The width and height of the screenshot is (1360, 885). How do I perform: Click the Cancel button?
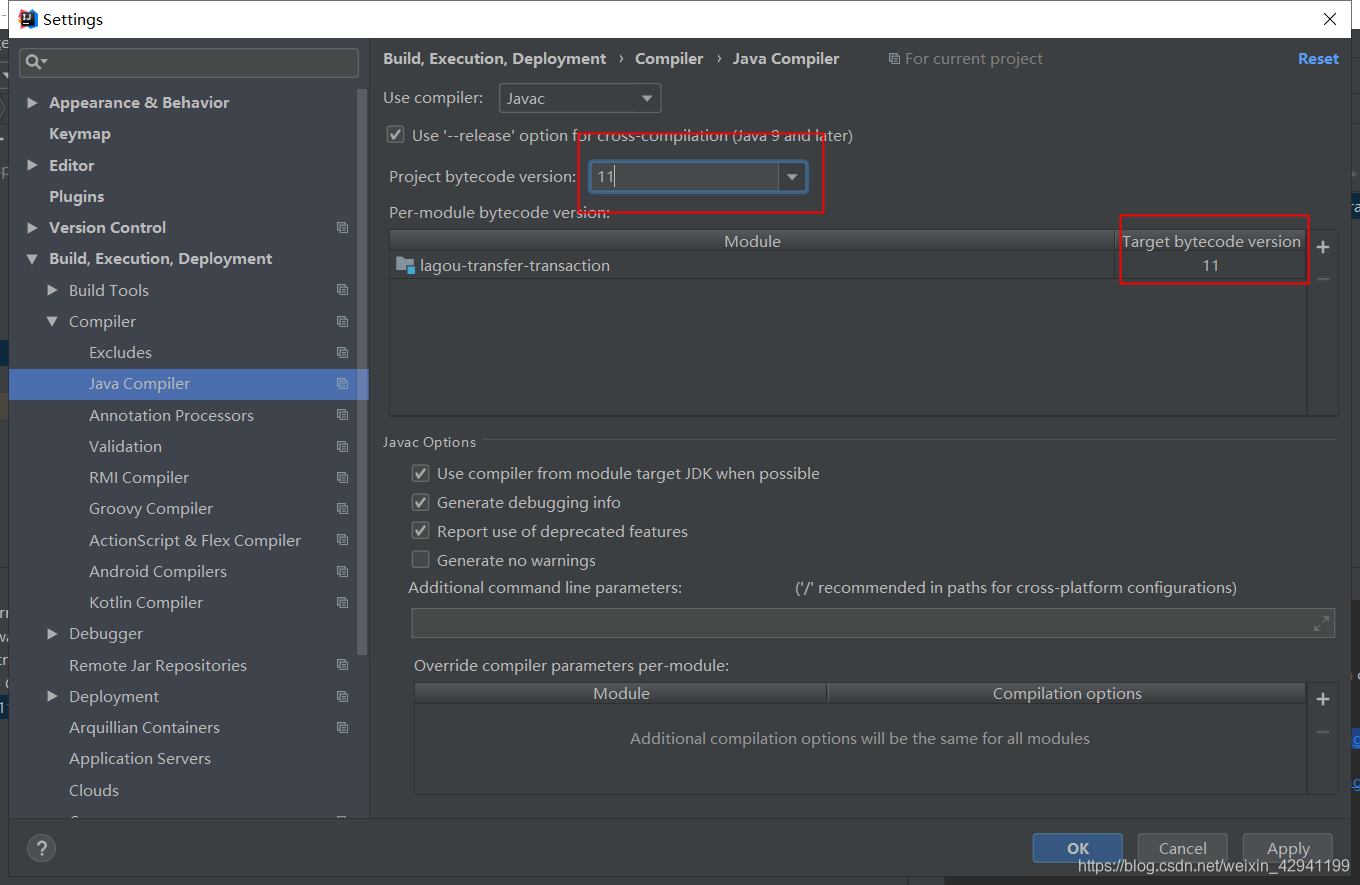1183,848
